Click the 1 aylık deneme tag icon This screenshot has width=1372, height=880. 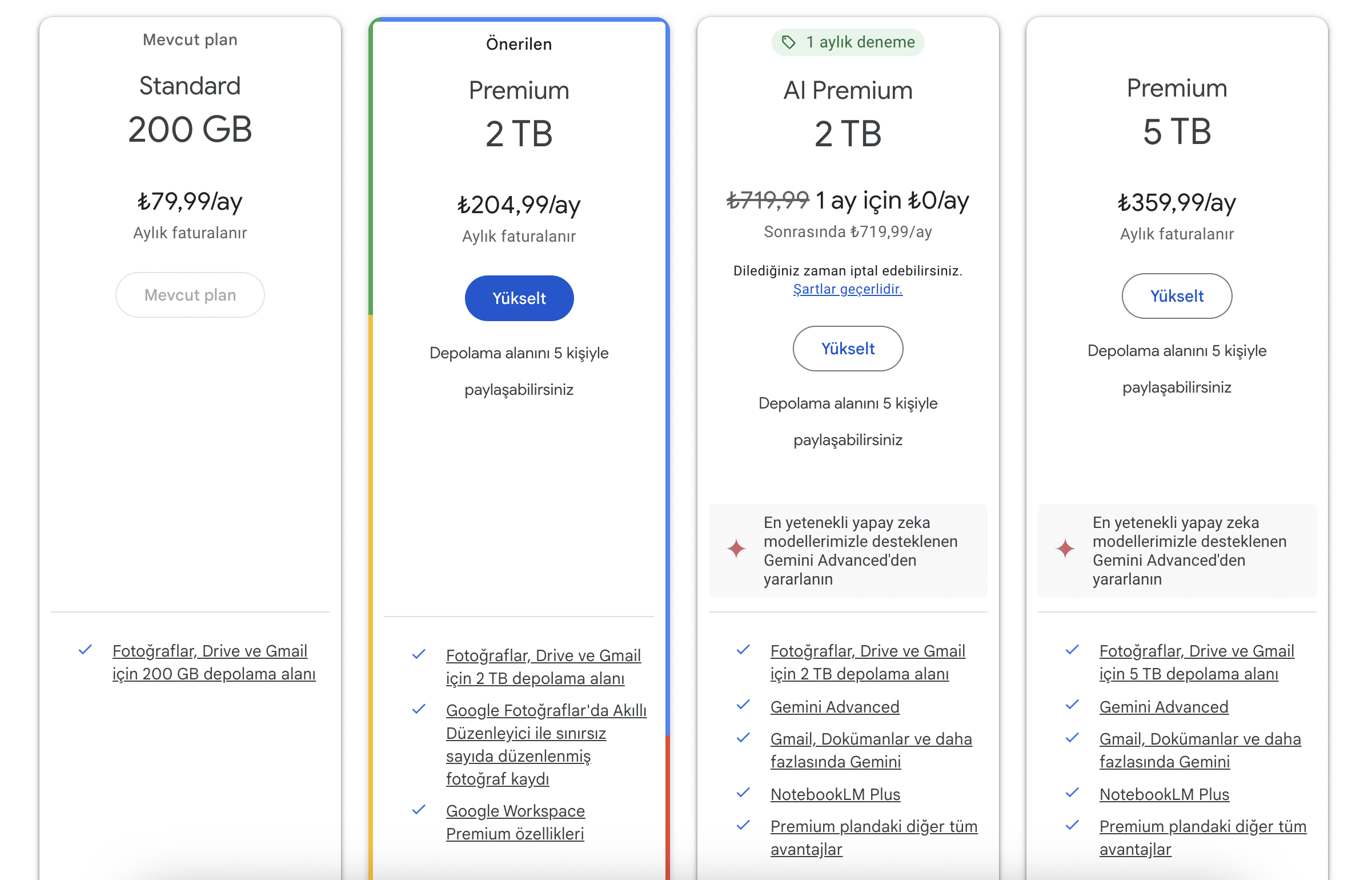[789, 42]
